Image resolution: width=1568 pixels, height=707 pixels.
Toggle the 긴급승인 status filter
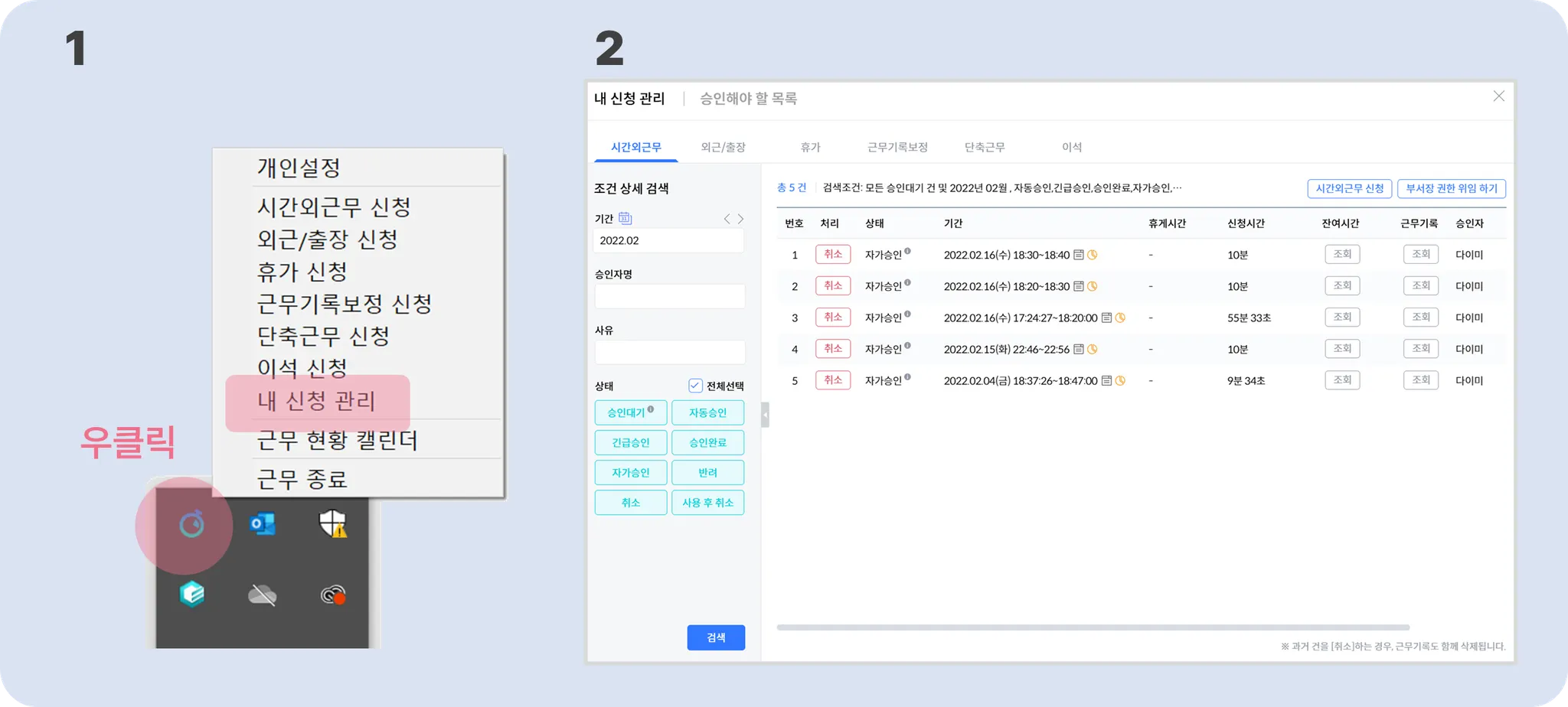point(631,442)
